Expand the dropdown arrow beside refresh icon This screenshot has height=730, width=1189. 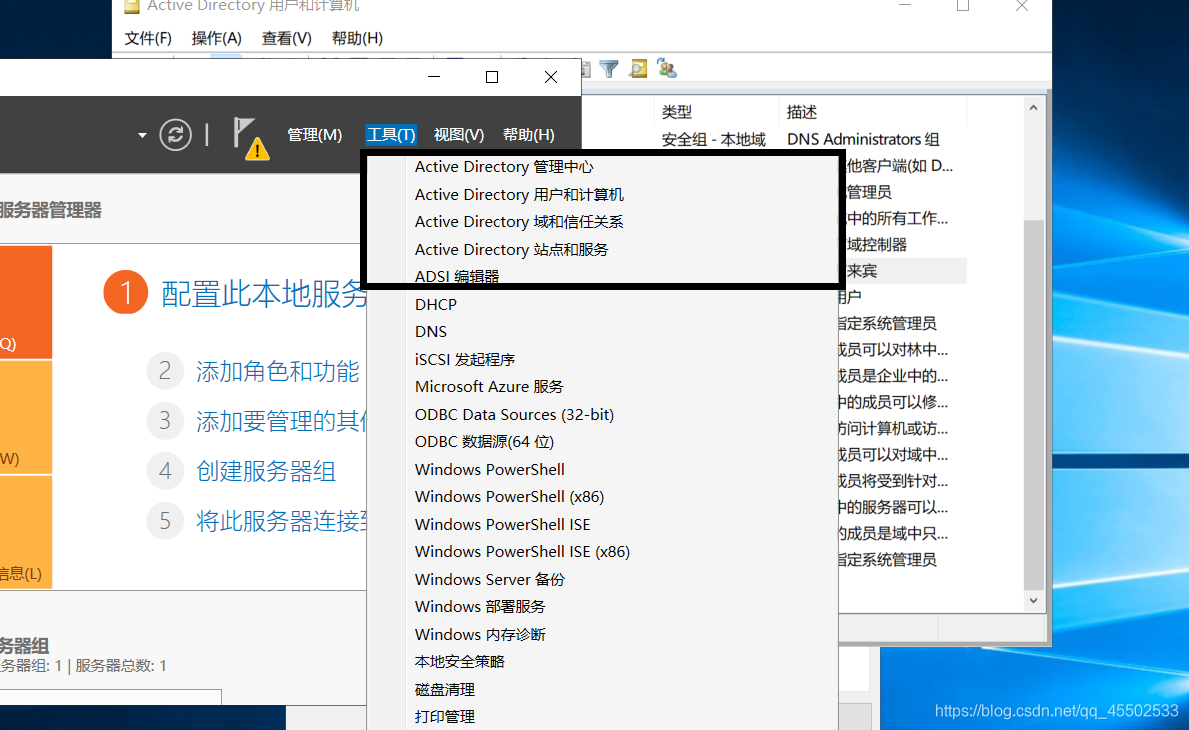[142, 136]
